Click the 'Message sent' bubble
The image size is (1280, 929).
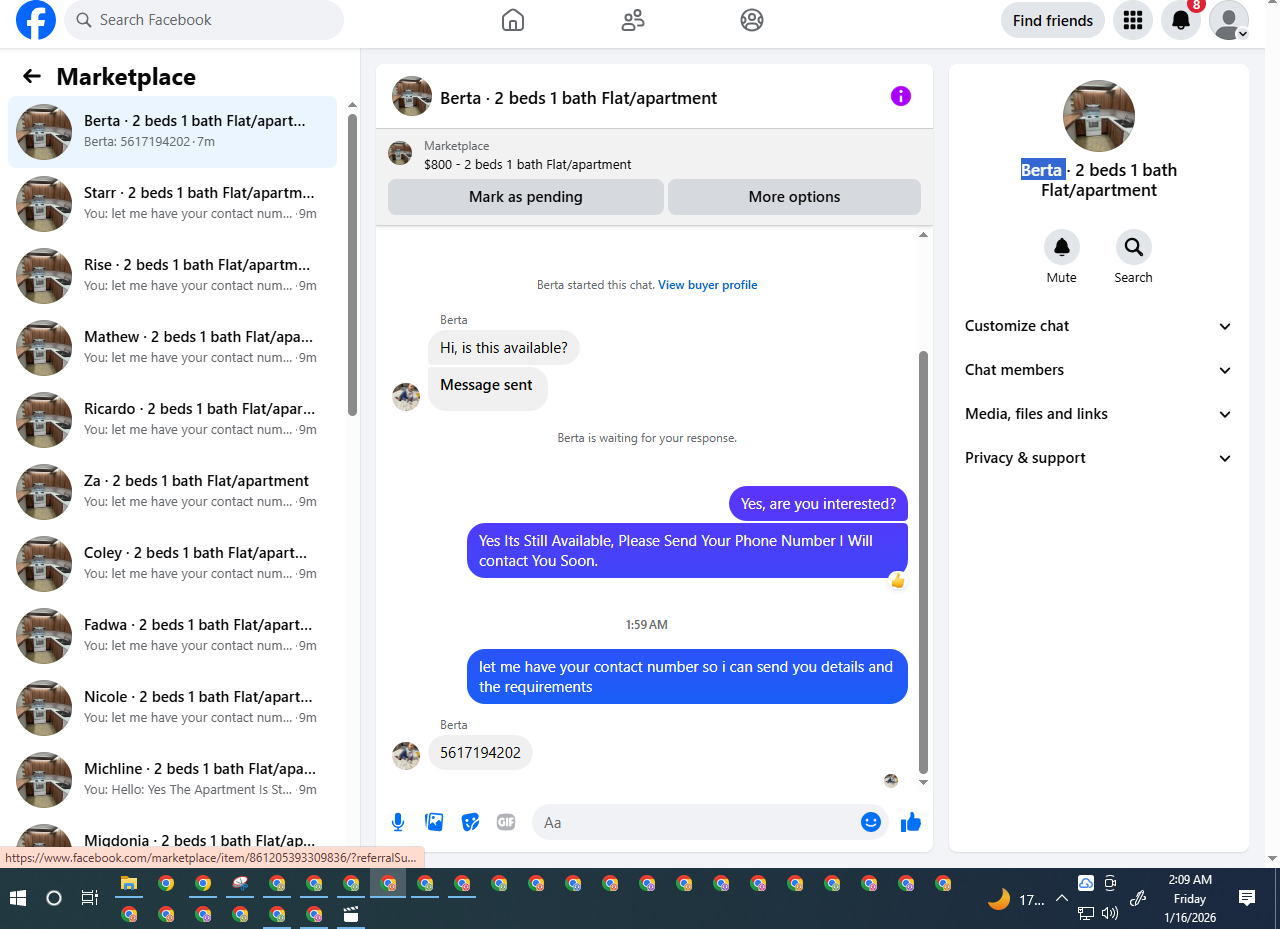click(x=487, y=388)
